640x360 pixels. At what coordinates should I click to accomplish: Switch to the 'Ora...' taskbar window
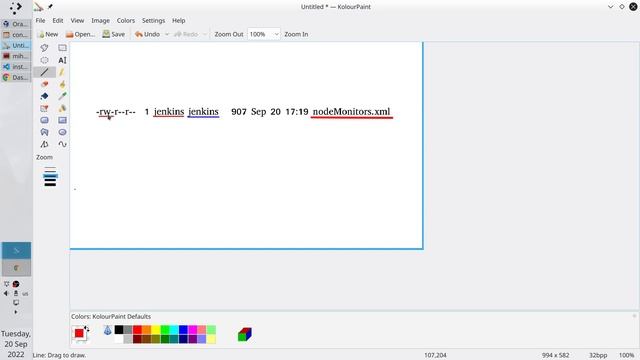pyautogui.click(x=16, y=24)
